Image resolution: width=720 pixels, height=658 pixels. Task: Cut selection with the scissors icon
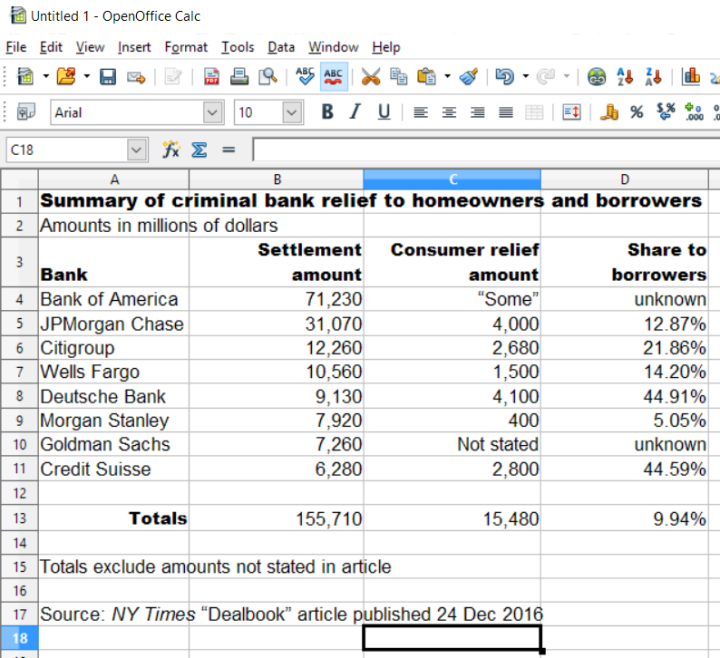371,77
